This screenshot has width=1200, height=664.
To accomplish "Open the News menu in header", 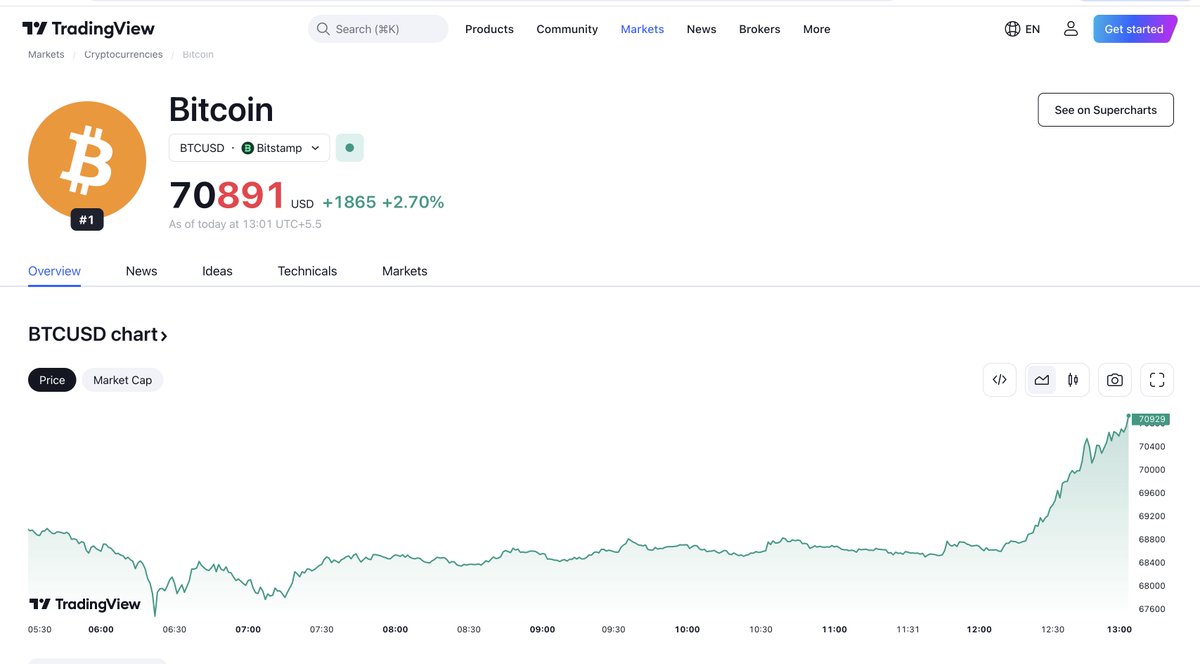I will tap(701, 29).
